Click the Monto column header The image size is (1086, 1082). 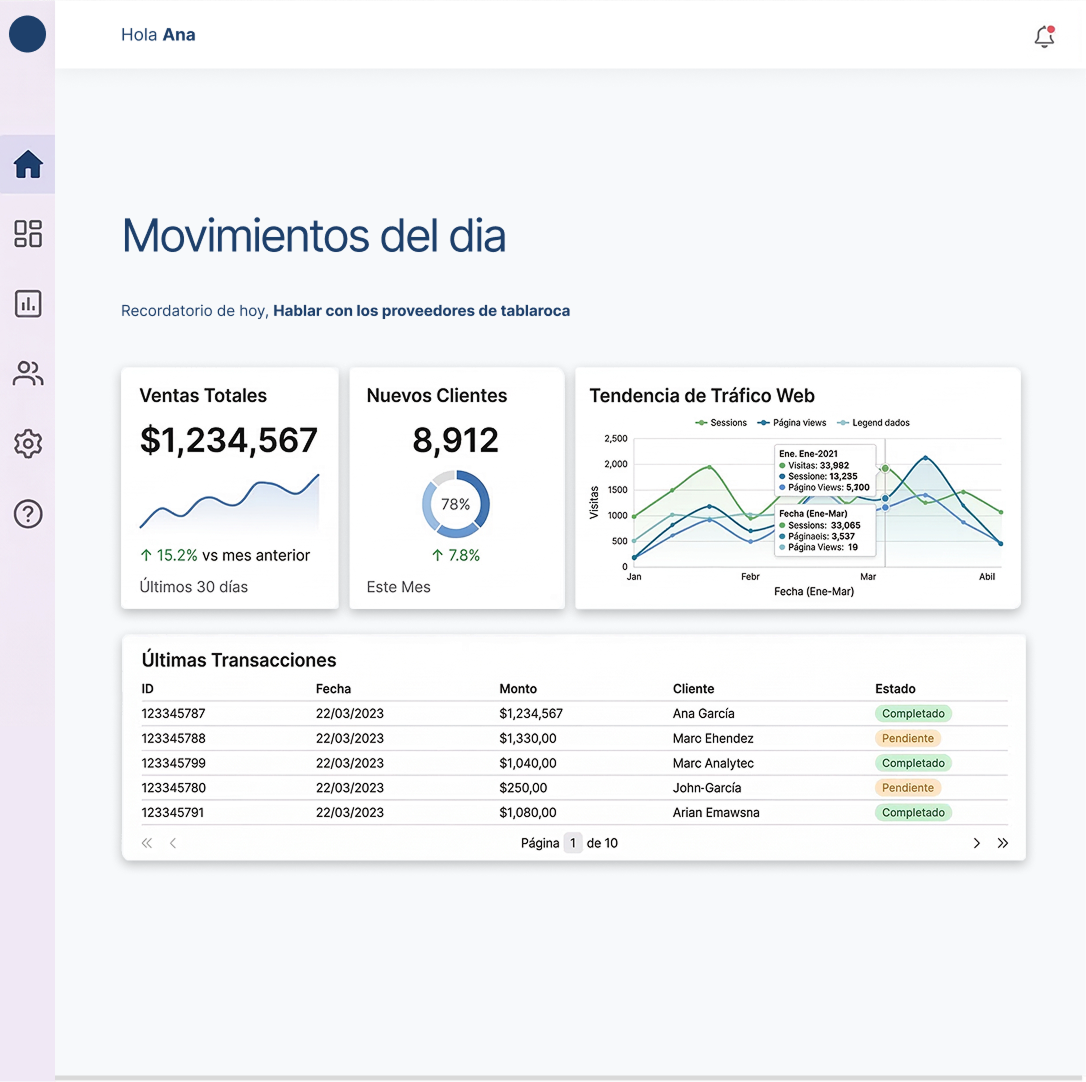(518, 689)
